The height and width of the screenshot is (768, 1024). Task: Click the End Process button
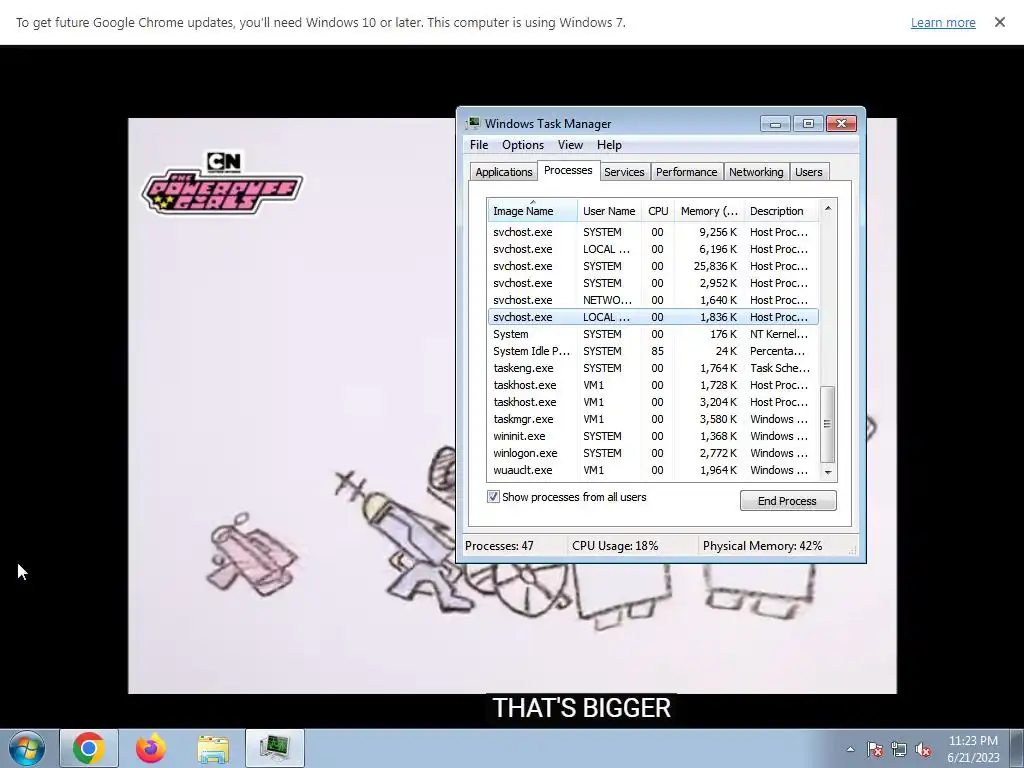(x=788, y=501)
